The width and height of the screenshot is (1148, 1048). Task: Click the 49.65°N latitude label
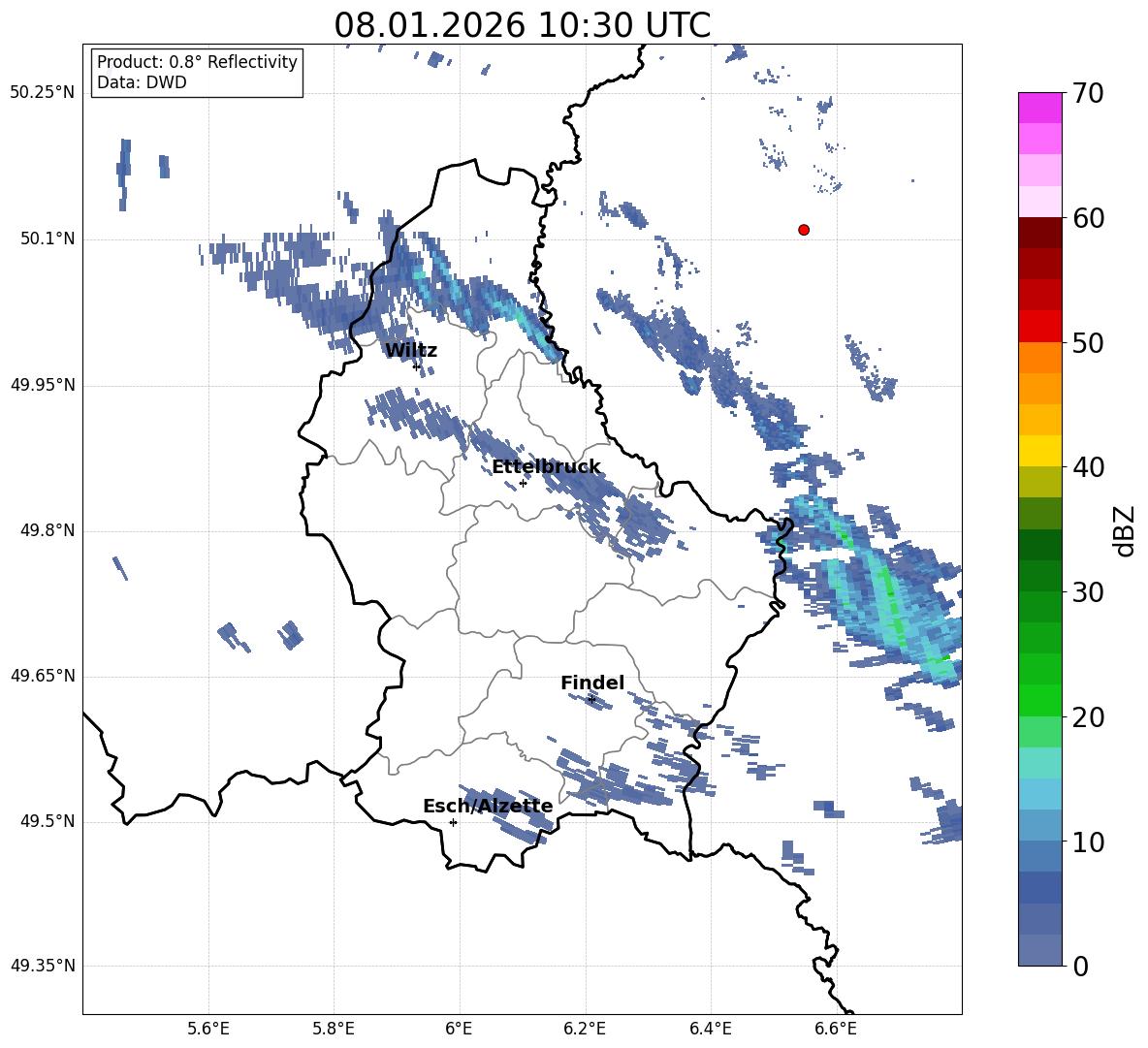click(x=43, y=676)
